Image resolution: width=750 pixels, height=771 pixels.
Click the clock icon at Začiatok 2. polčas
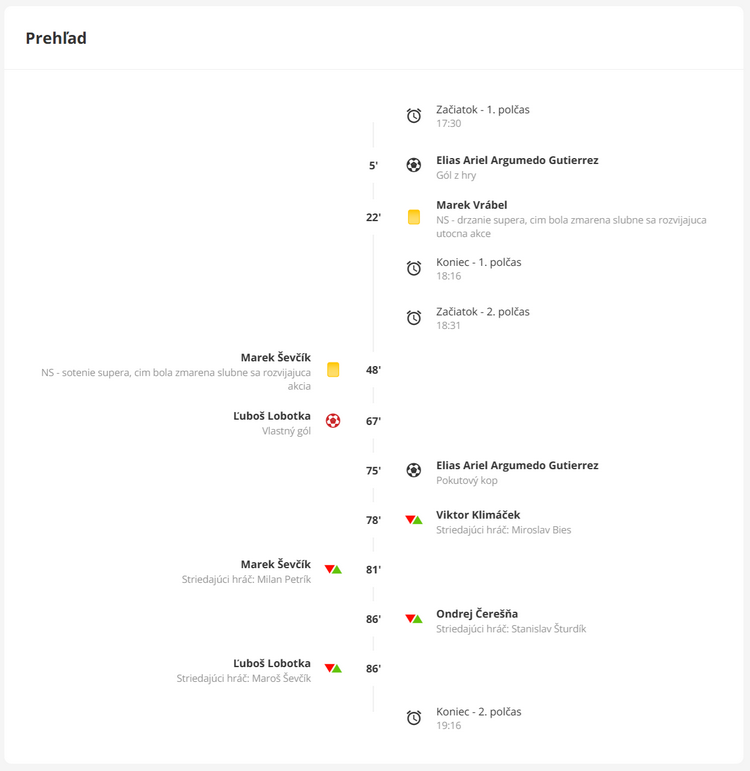click(x=414, y=318)
